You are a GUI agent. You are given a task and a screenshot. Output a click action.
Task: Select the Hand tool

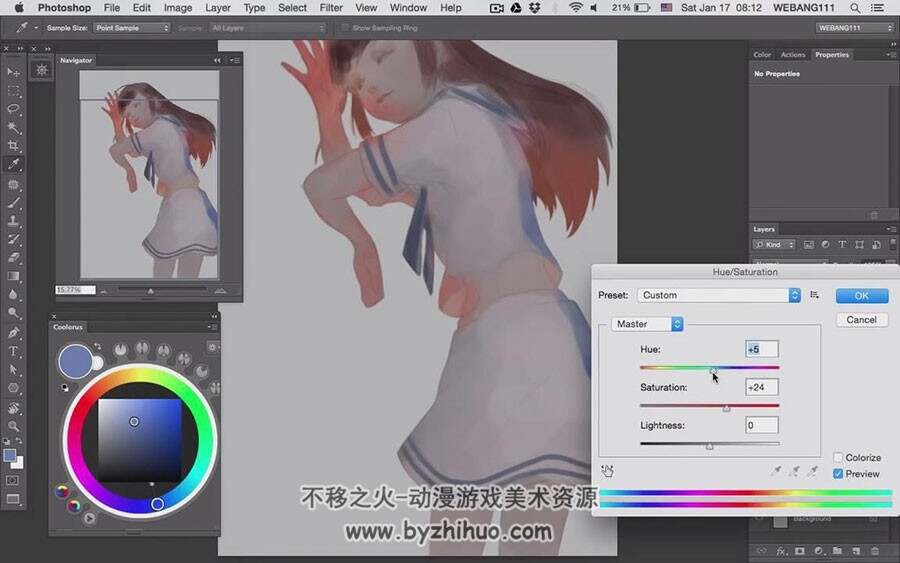pos(13,408)
